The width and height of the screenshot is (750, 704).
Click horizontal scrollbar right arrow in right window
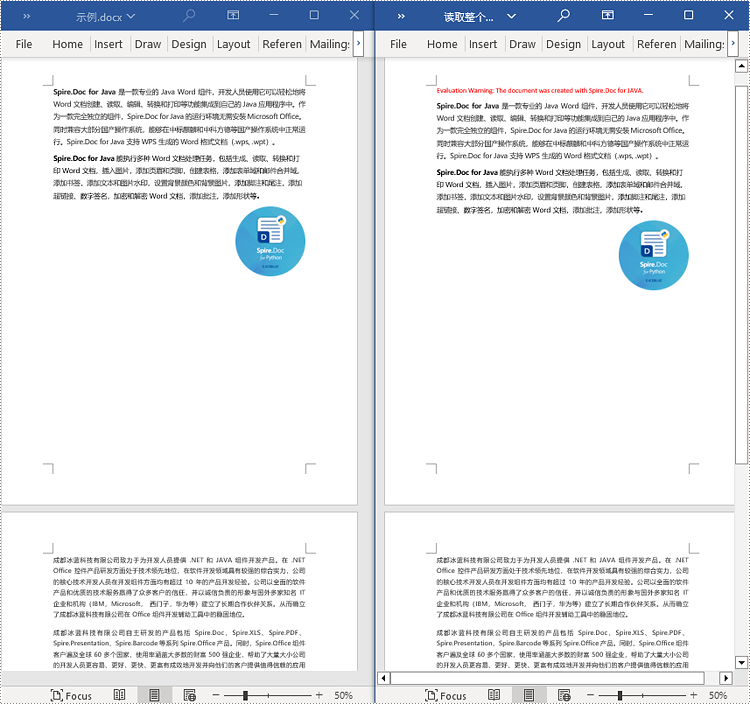(x=726, y=678)
